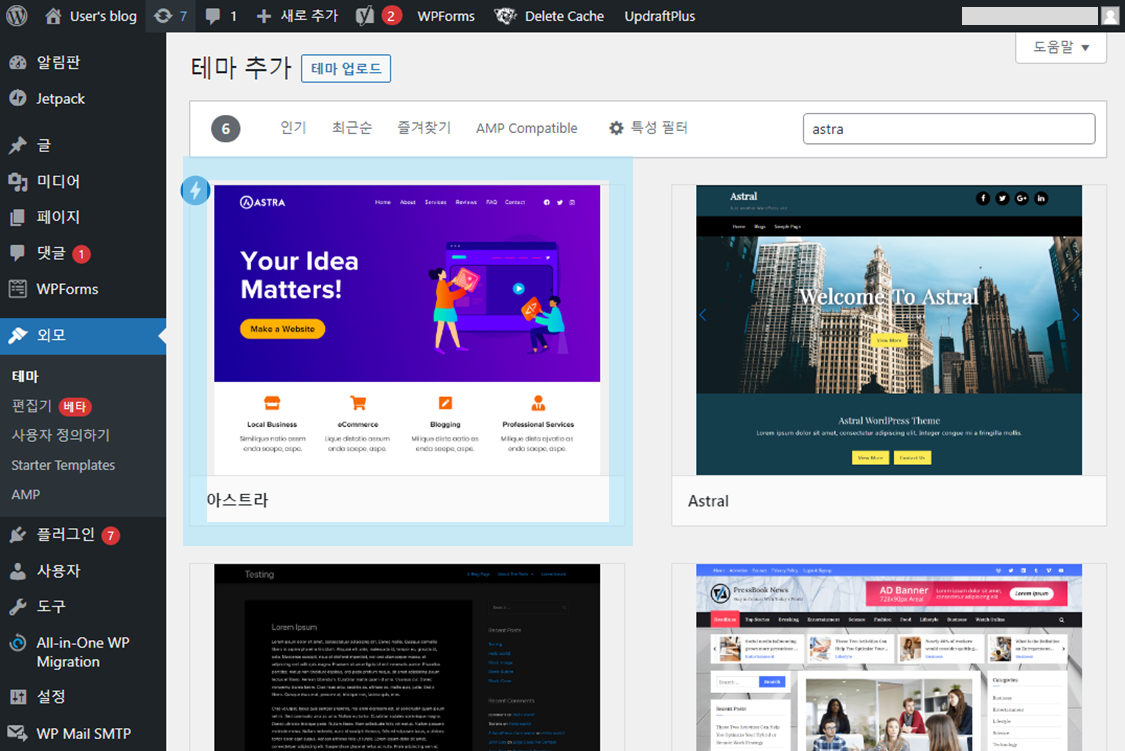Switch to the AMP Compatible tab

pyautogui.click(x=527, y=128)
